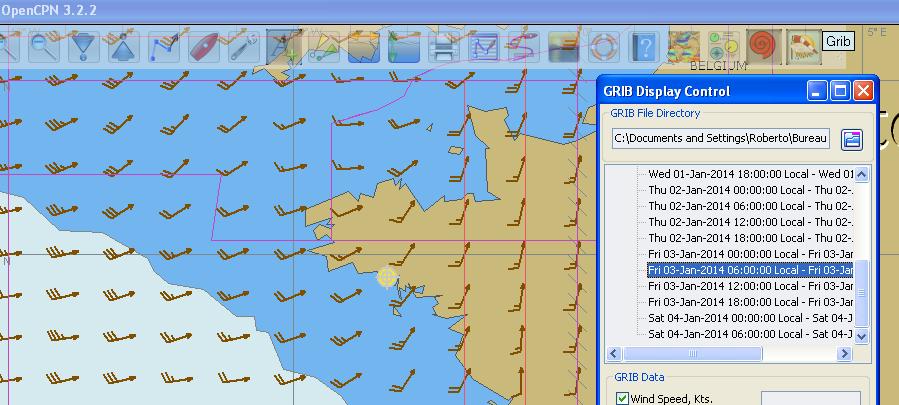The height and width of the screenshot is (405, 899).
Task: Select Sat 04-Jan-2014 00:00:00 Local record
Action: click(751, 318)
